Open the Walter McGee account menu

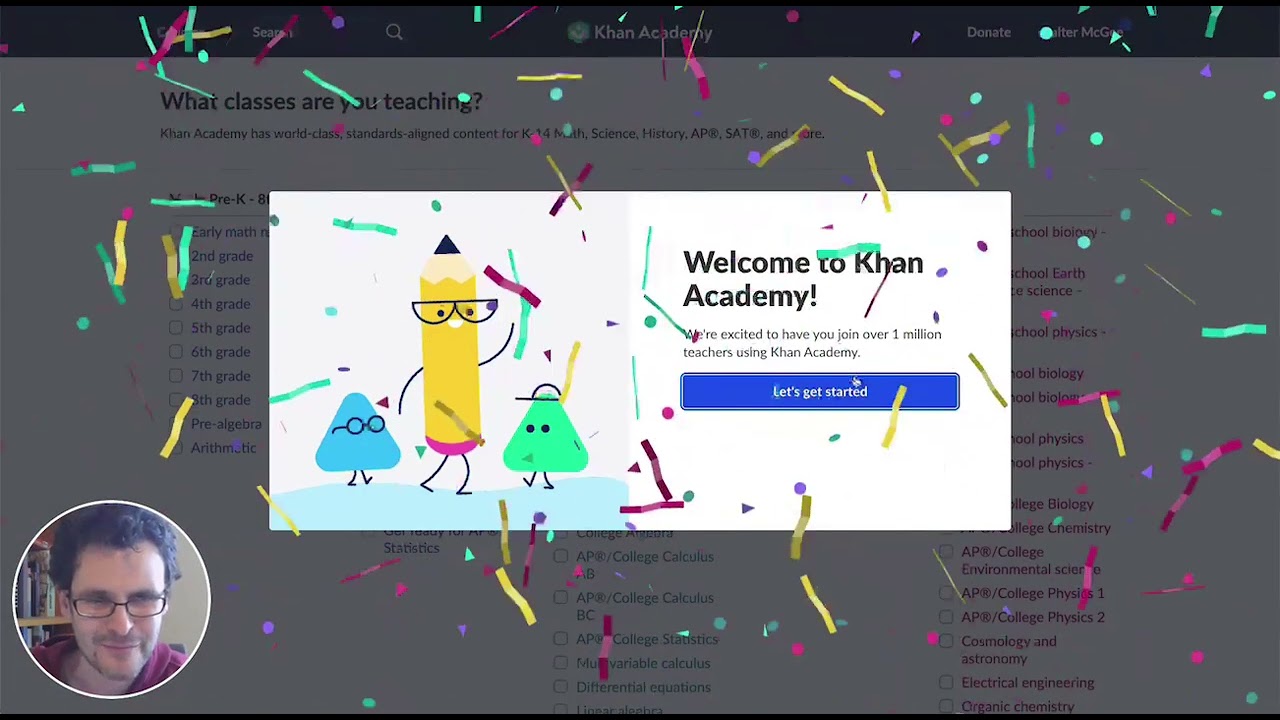tap(1081, 32)
